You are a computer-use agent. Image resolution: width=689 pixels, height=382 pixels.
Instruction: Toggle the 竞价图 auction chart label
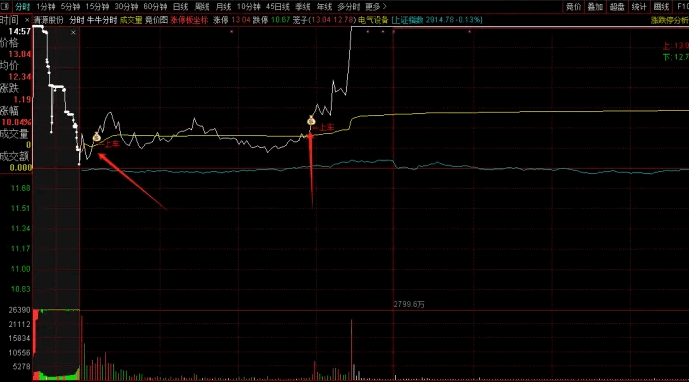(x=156, y=20)
